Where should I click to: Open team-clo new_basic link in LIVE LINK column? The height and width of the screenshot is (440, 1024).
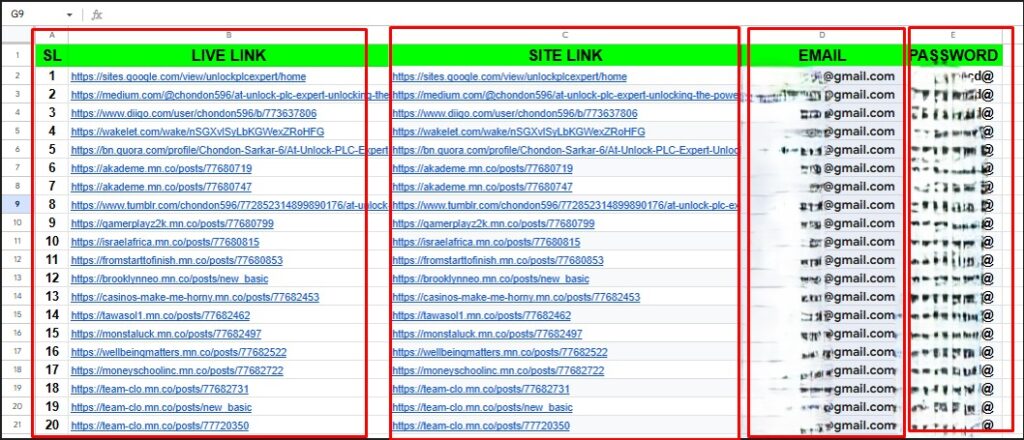point(161,407)
